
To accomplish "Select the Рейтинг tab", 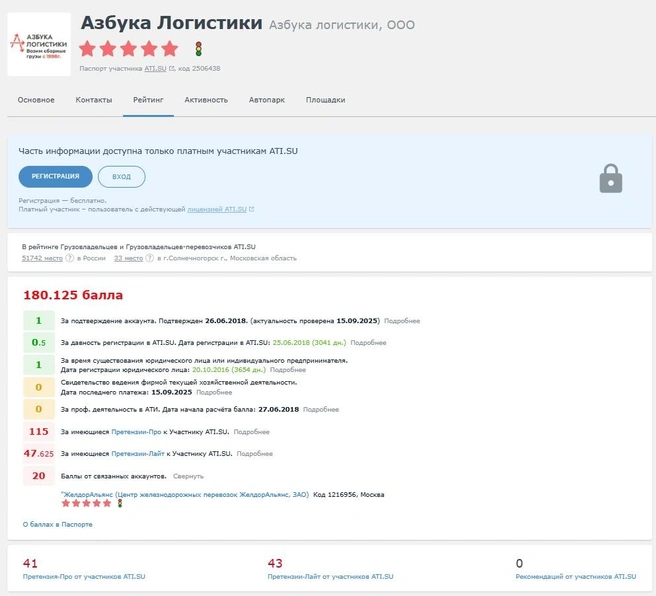I will (148, 100).
